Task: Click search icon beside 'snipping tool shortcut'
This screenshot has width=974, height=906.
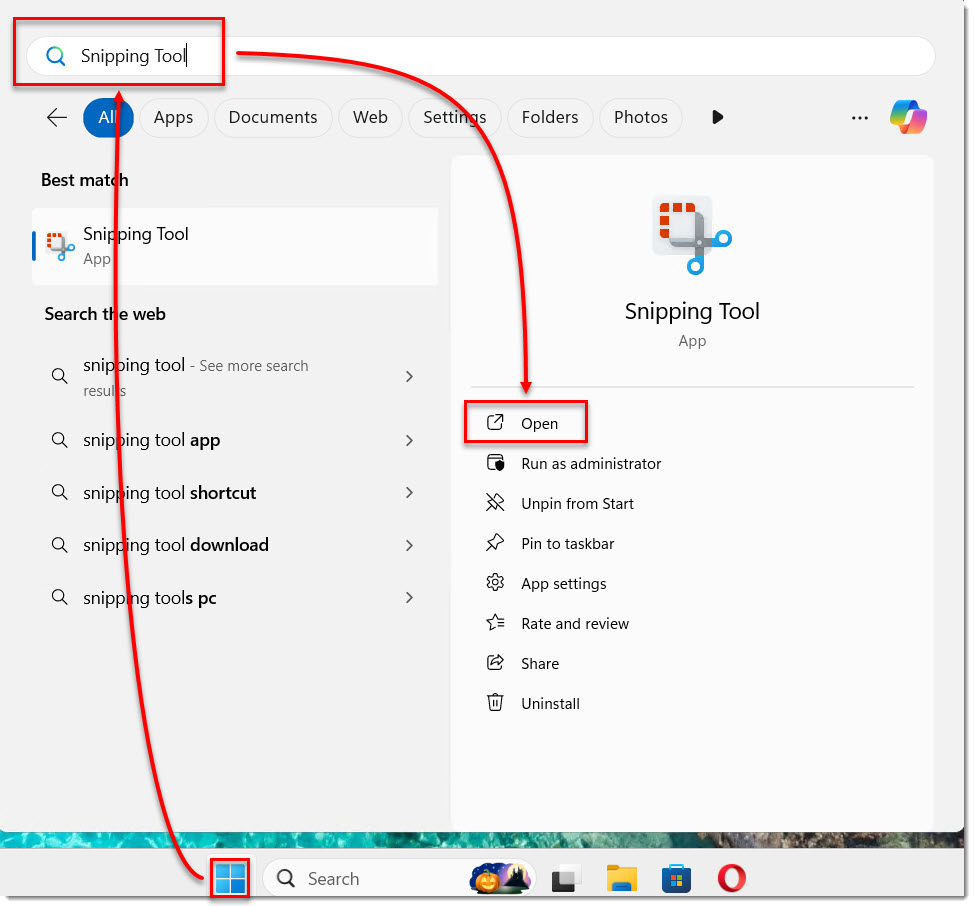Action: [x=60, y=492]
